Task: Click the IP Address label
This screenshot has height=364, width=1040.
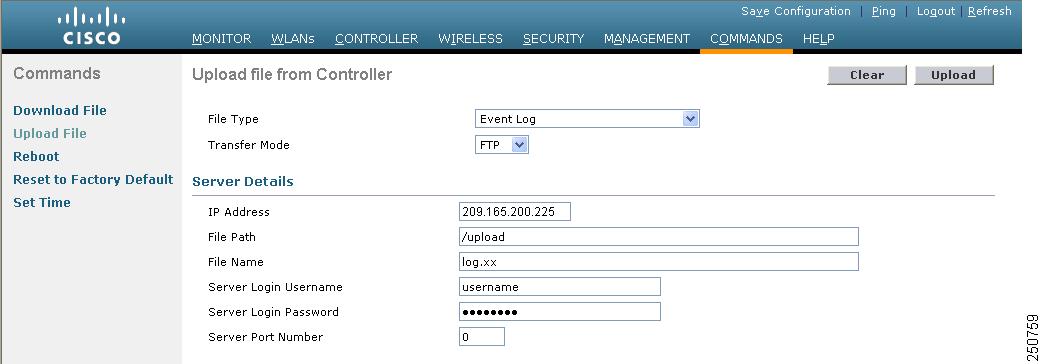Action: point(239,212)
